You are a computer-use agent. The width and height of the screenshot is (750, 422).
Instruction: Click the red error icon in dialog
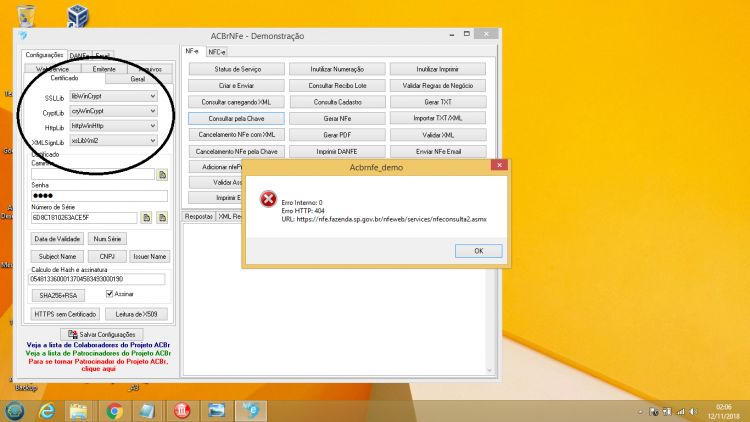click(x=268, y=199)
